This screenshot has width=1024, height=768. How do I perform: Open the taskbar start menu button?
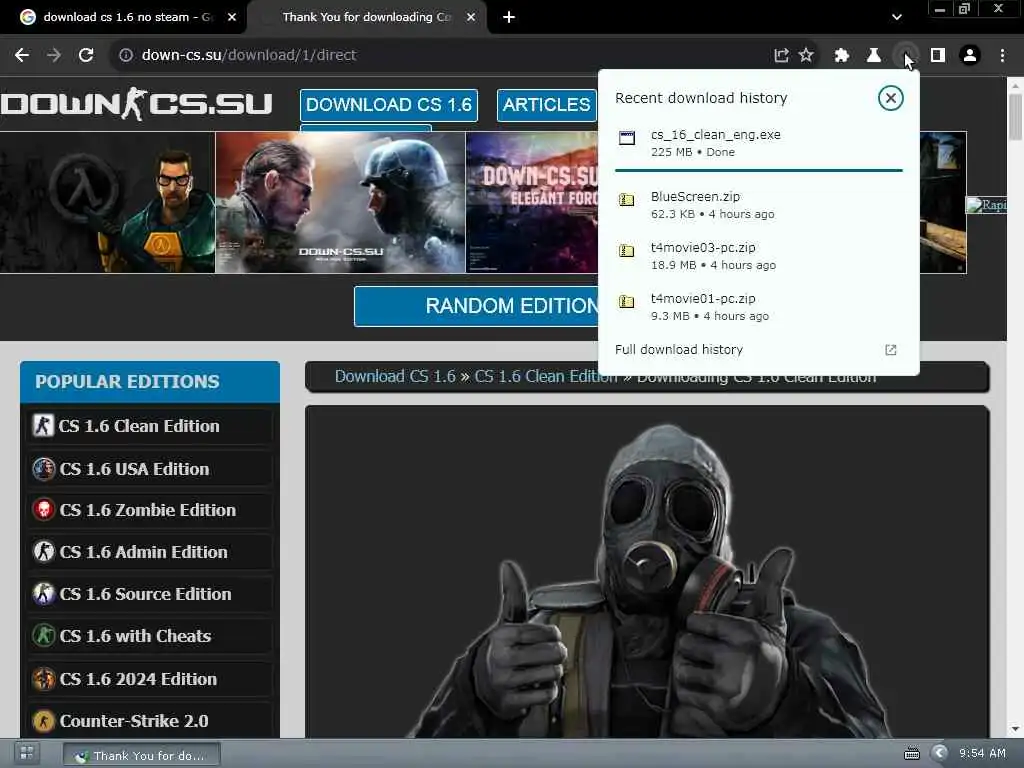click(x=27, y=754)
